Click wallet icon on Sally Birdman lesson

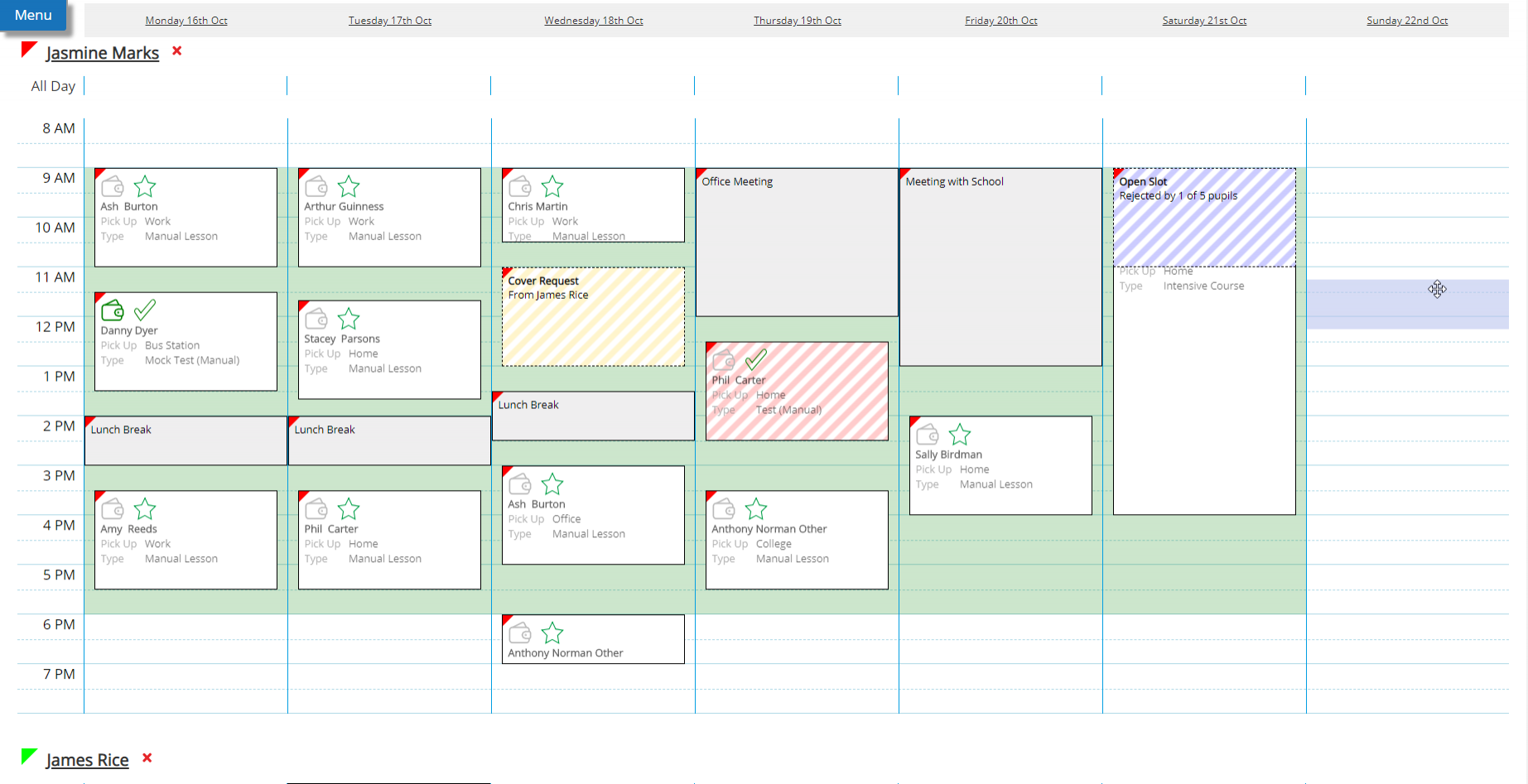928,435
